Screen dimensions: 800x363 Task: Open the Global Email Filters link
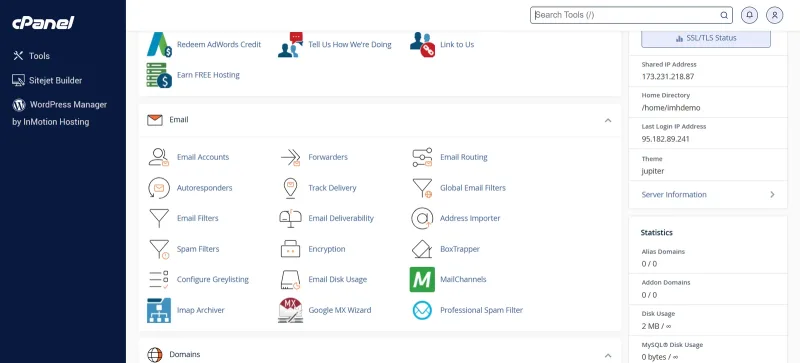point(473,188)
